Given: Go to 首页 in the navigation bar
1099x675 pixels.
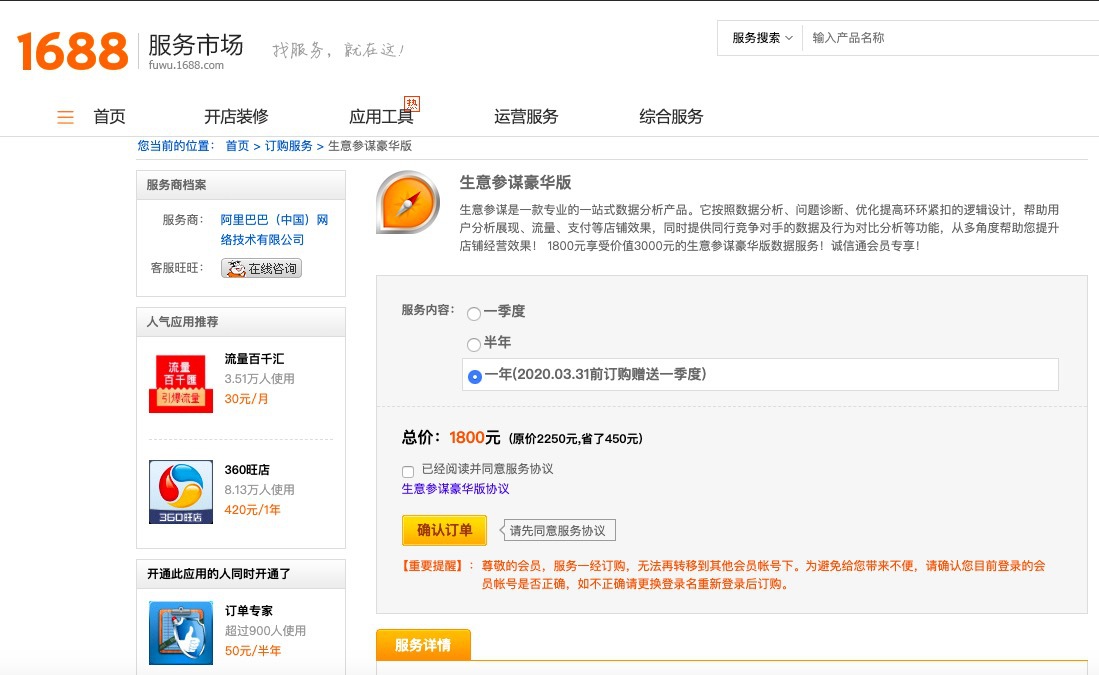Looking at the screenshot, I should (x=109, y=116).
